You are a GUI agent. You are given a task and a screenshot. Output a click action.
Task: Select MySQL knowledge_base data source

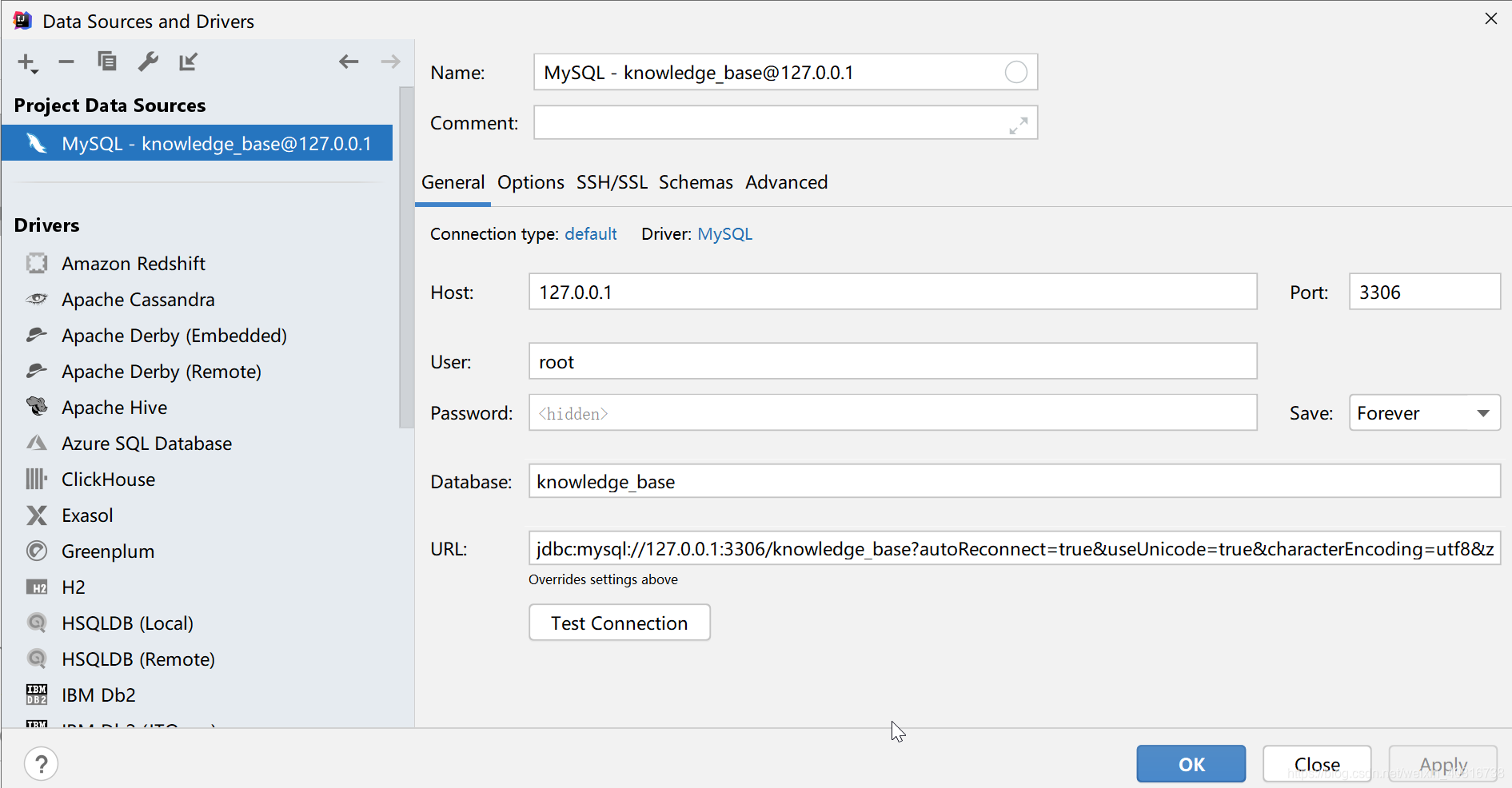click(x=197, y=143)
